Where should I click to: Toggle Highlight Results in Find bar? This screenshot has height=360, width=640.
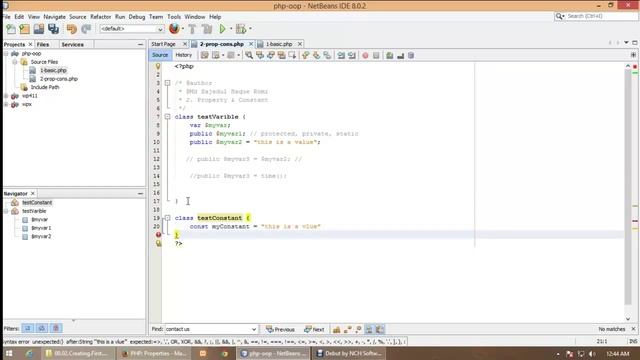click(369, 329)
